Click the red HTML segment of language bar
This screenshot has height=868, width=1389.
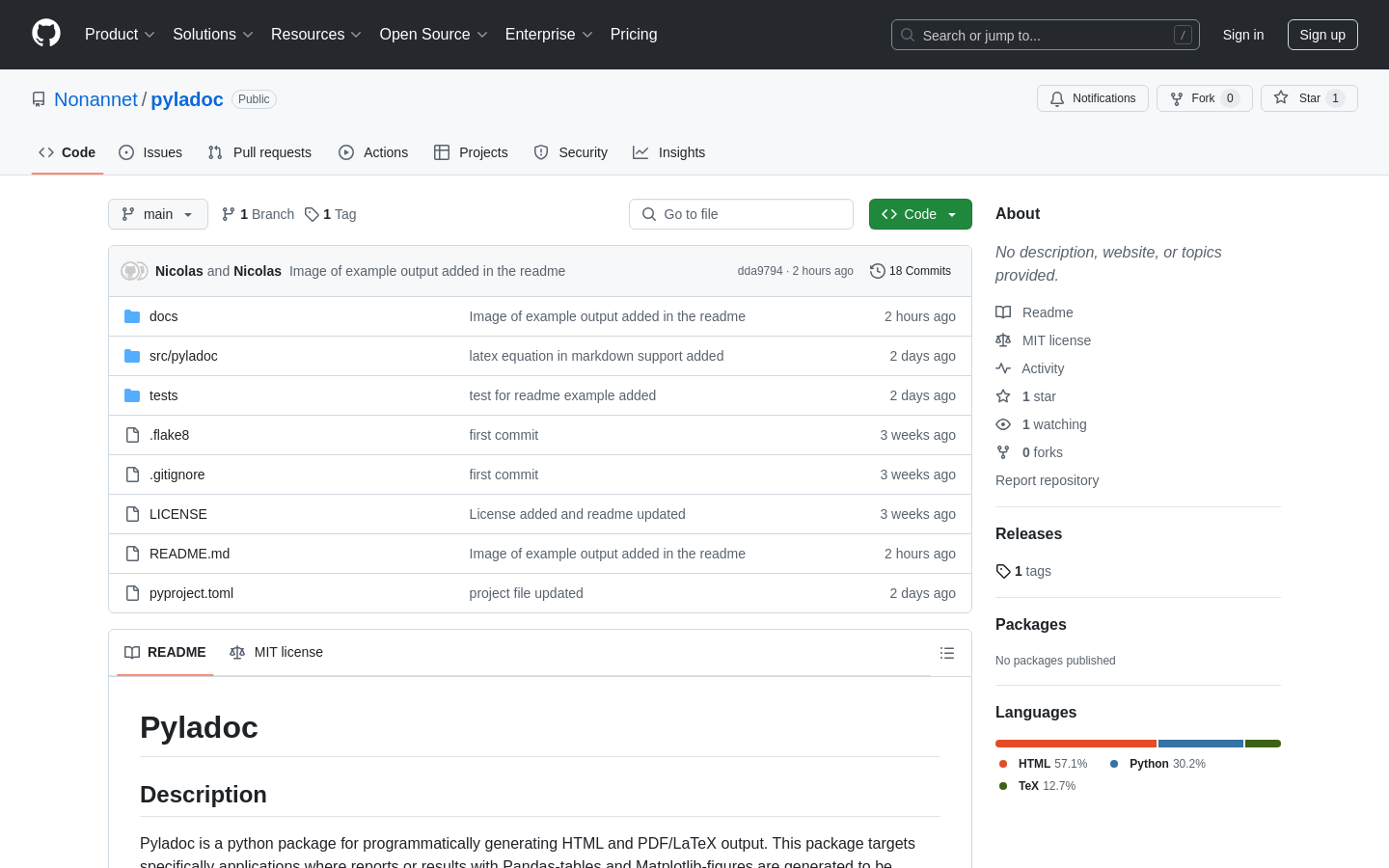tap(1076, 744)
